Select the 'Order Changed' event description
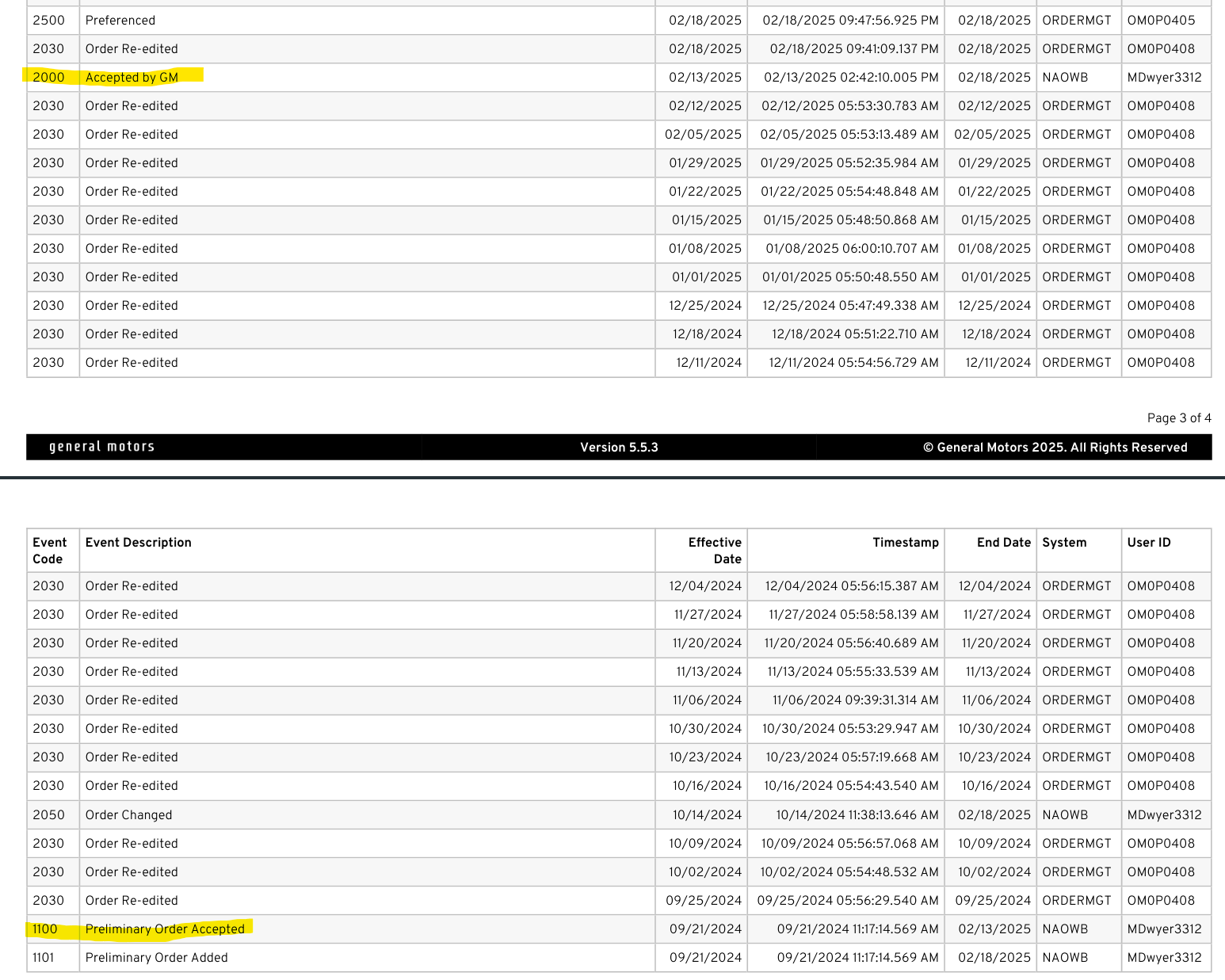The height and width of the screenshot is (980, 1225). [x=128, y=815]
